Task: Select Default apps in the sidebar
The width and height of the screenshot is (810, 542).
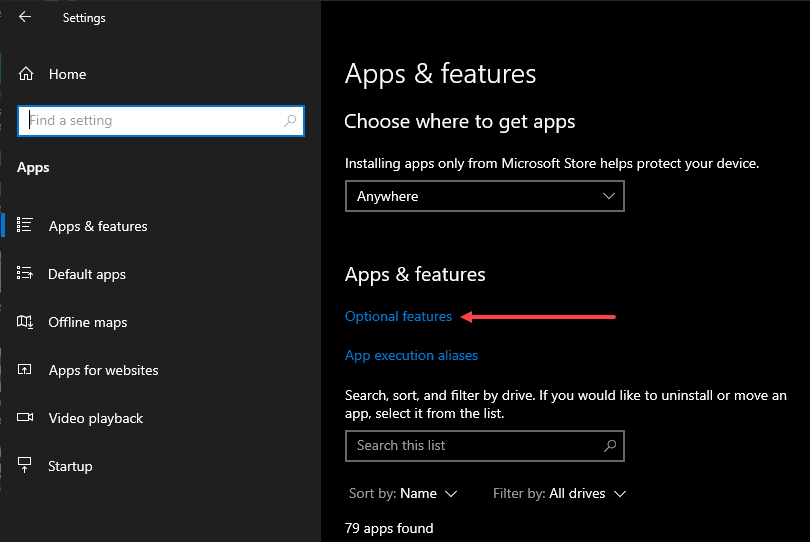Action: [x=87, y=274]
